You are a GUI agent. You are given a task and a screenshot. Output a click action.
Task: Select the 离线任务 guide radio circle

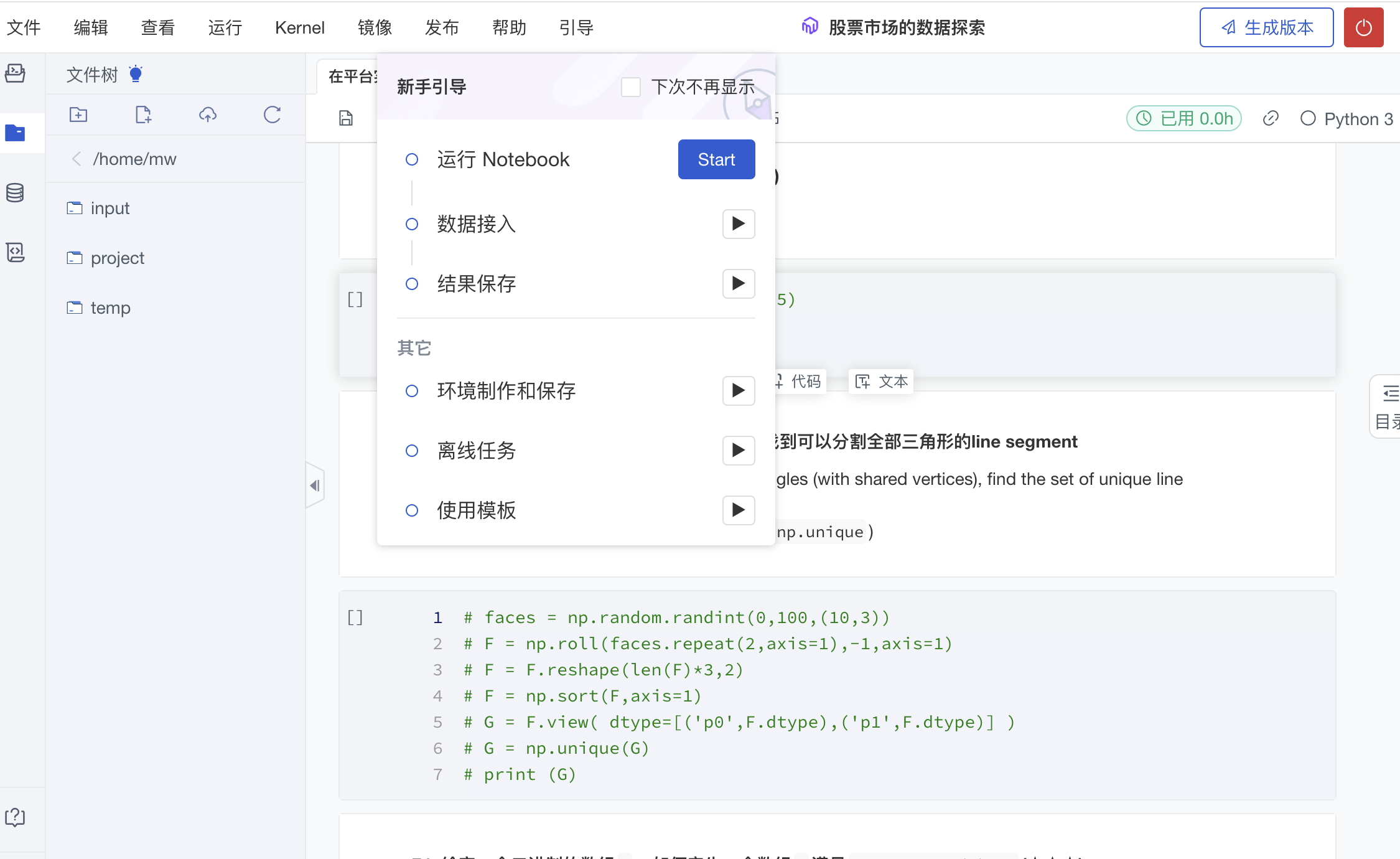point(412,451)
